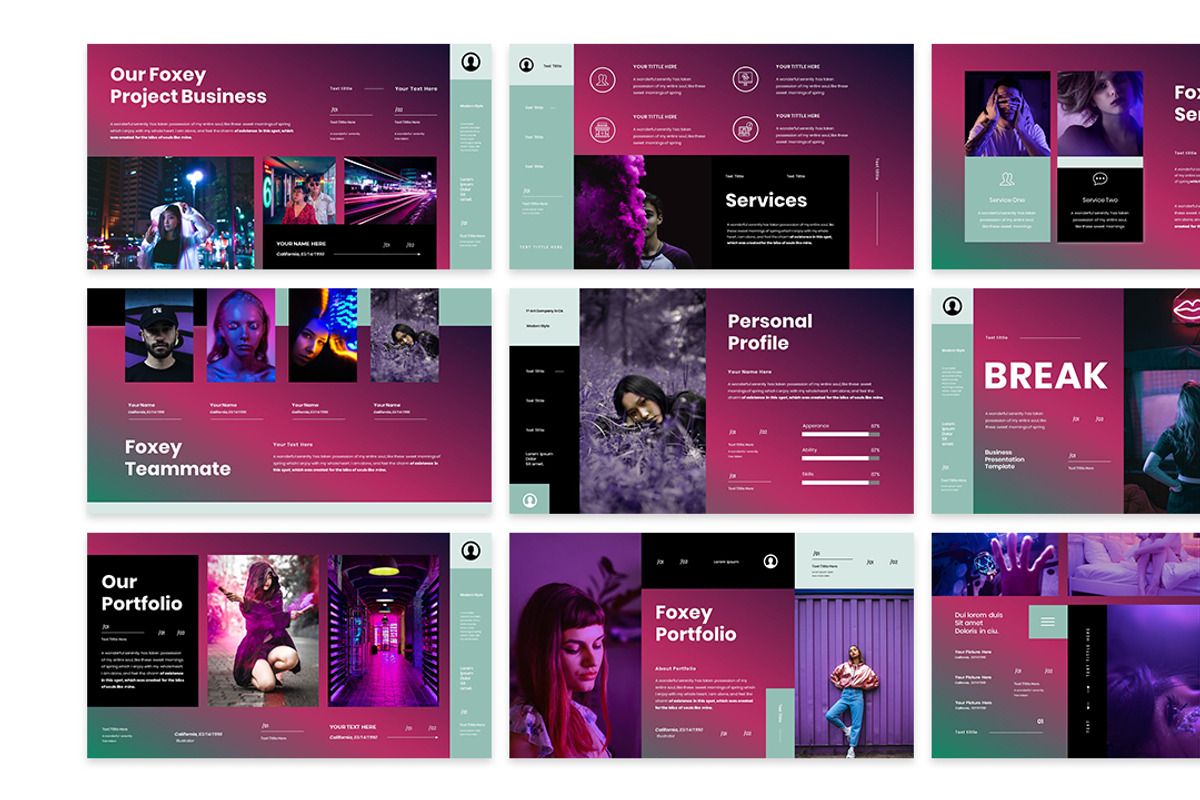Image resolution: width=1200 pixels, height=800 pixels.
Task: Click the profile avatar icon on the Services slide
Action: (526, 65)
